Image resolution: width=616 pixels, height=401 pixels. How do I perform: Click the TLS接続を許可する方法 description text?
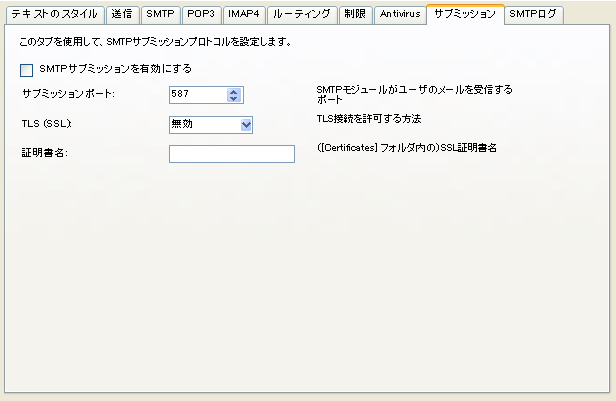tap(368, 119)
